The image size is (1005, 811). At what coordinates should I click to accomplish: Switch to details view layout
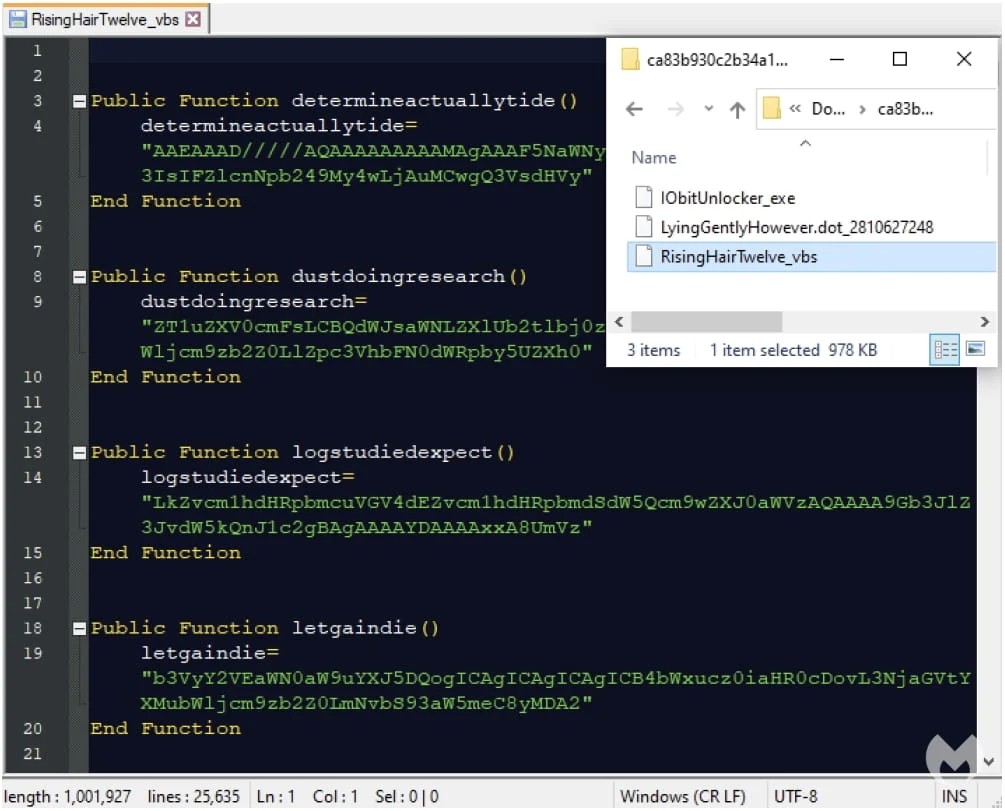point(945,349)
